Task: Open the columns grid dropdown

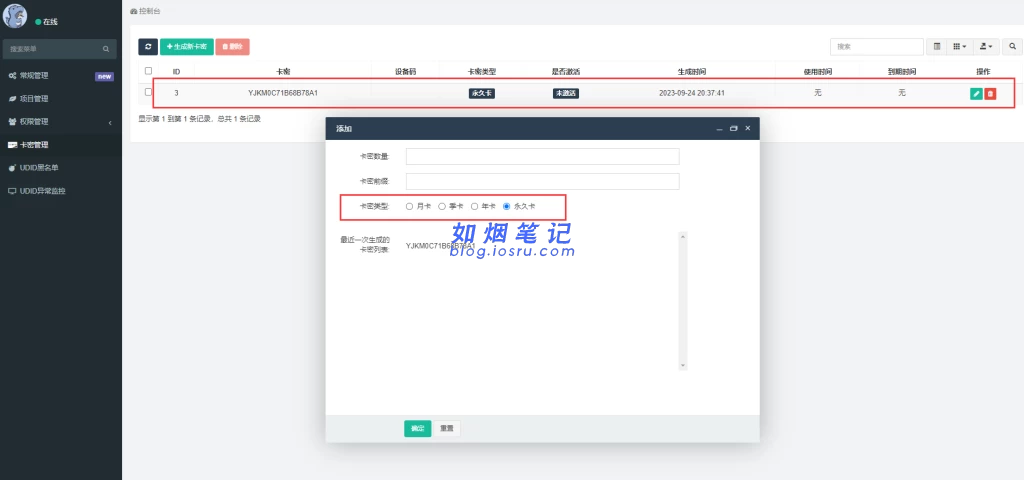Action: click(x=959, y=47)
